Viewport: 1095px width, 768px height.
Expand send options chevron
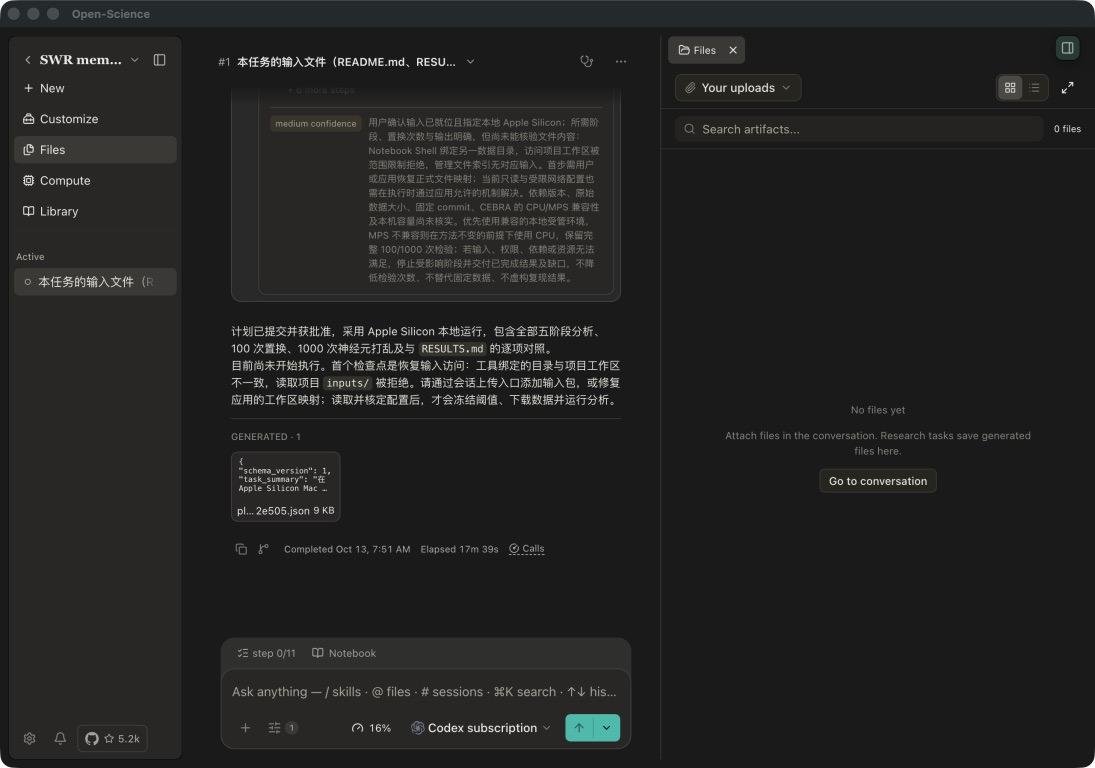click(x=606, y=728)
